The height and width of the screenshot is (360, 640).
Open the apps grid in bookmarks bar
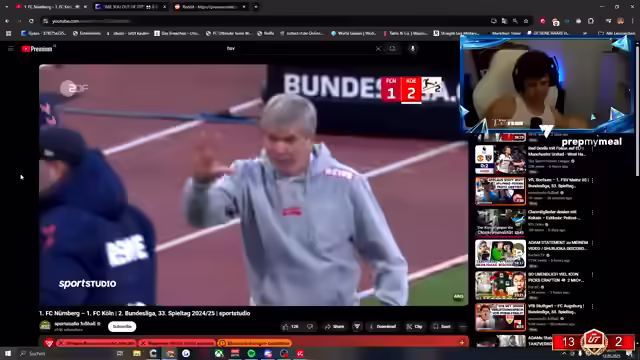pyautogui.click(x=9, y=33)
